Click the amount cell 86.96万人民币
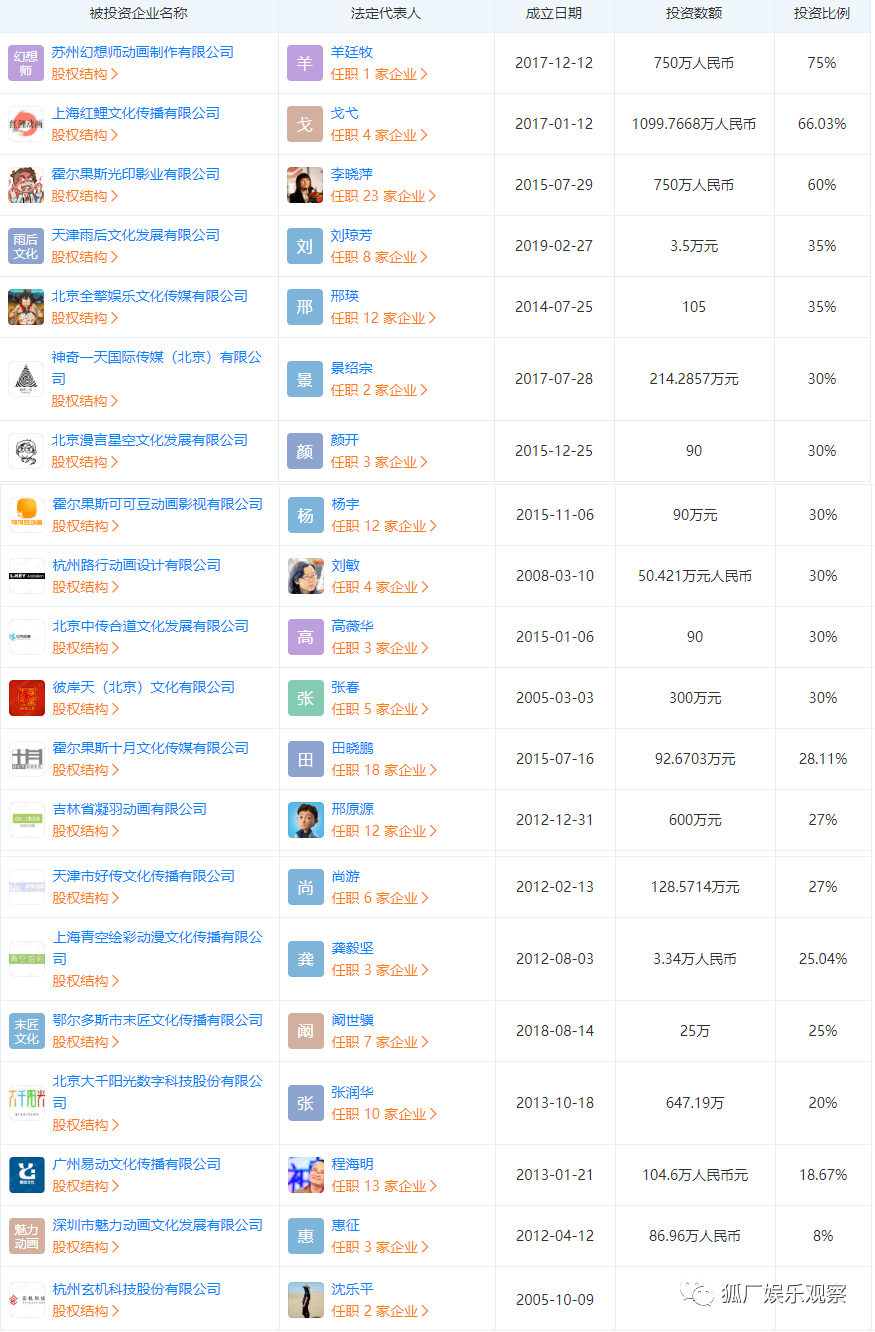This screenshot has width=875, height=1332. [x=695, y=1236]
